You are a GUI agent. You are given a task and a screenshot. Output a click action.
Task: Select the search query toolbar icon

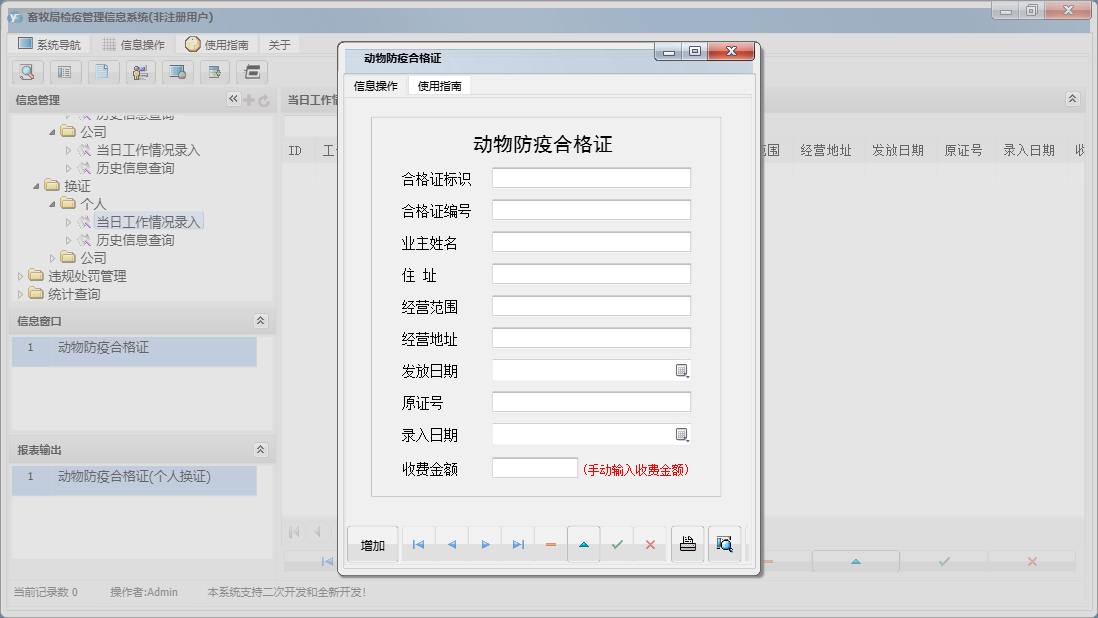point(27,72)
